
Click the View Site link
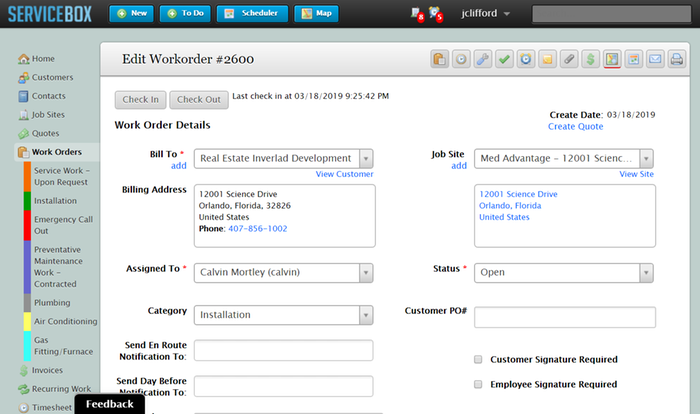pos(636,174)
